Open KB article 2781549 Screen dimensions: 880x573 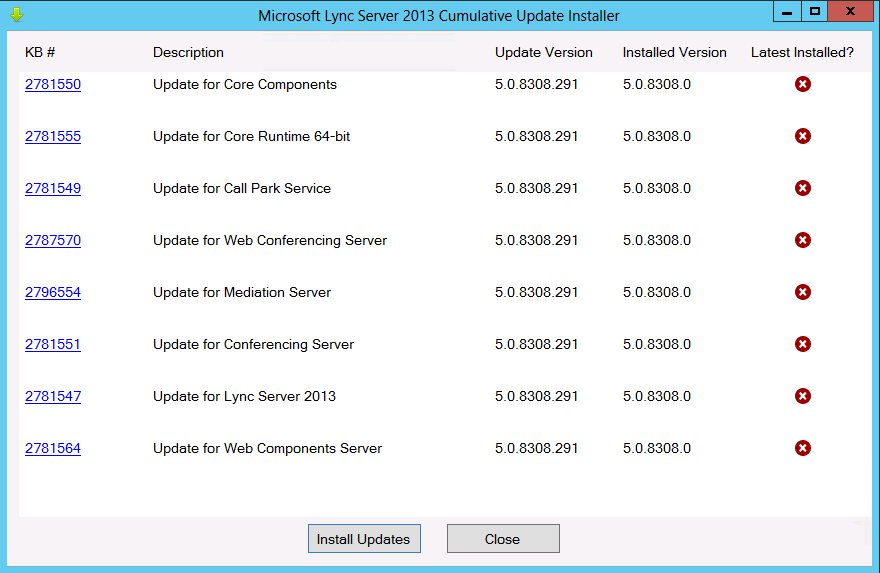53,188
